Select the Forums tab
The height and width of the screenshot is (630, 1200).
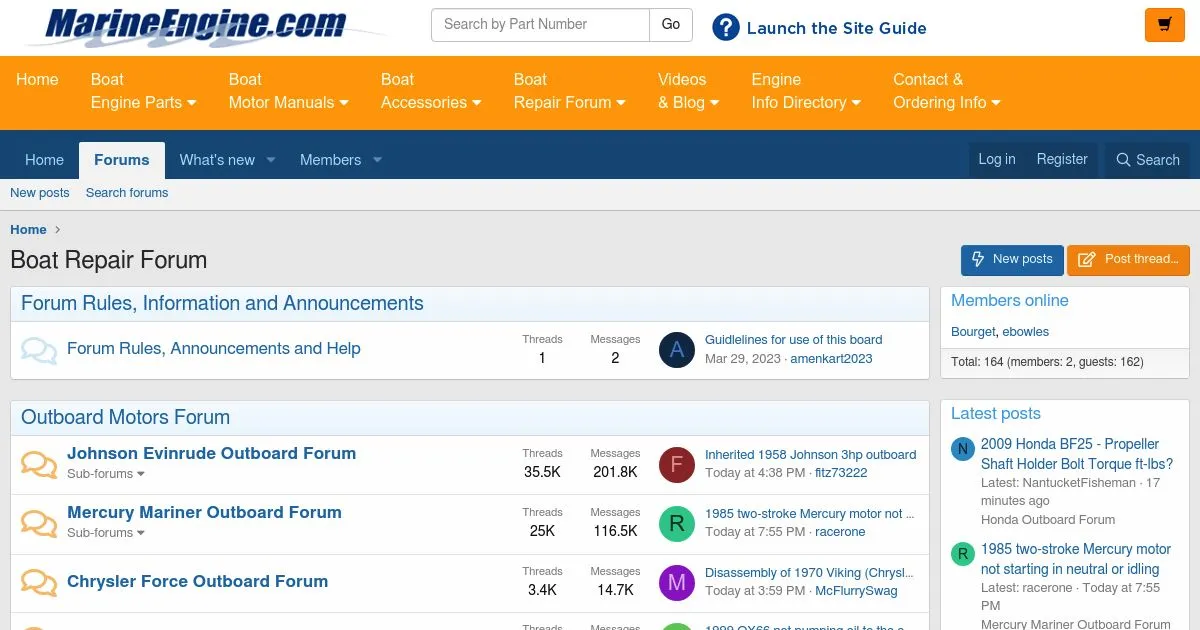pyautogui.click(x=122, y=160)
